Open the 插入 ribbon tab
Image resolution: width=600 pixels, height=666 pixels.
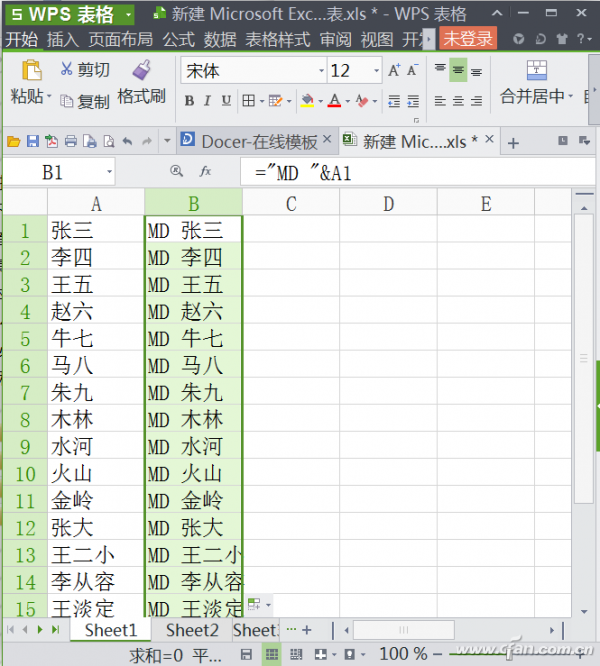point(63,40)
